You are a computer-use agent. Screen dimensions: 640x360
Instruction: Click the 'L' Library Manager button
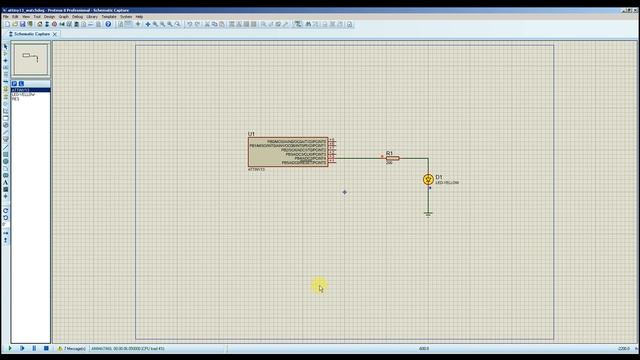(x=21, y=83)
